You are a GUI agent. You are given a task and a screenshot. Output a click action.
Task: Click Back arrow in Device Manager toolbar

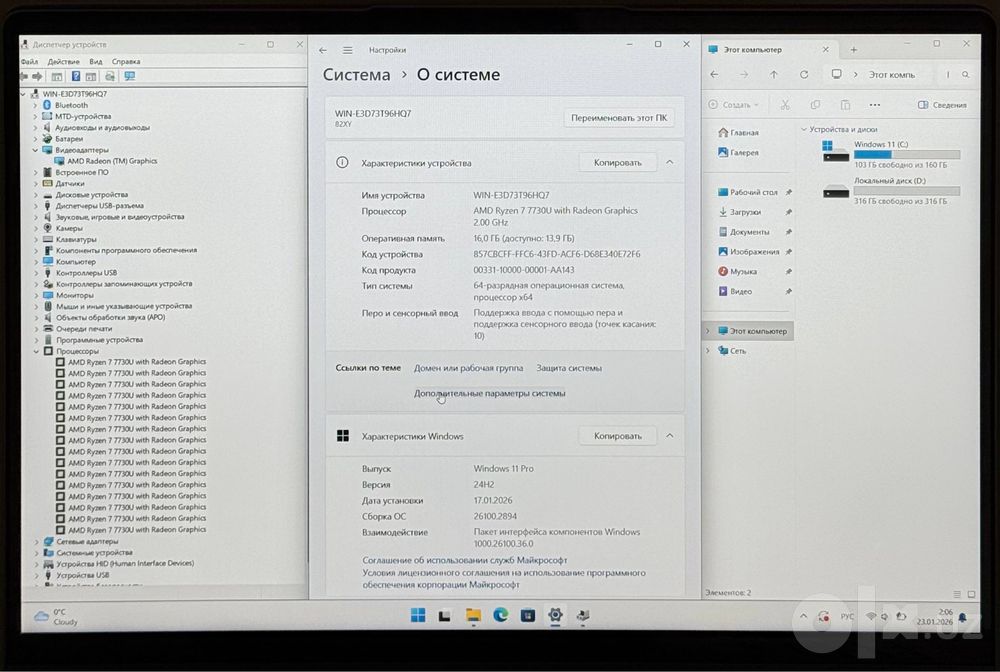tap(24, 77)
